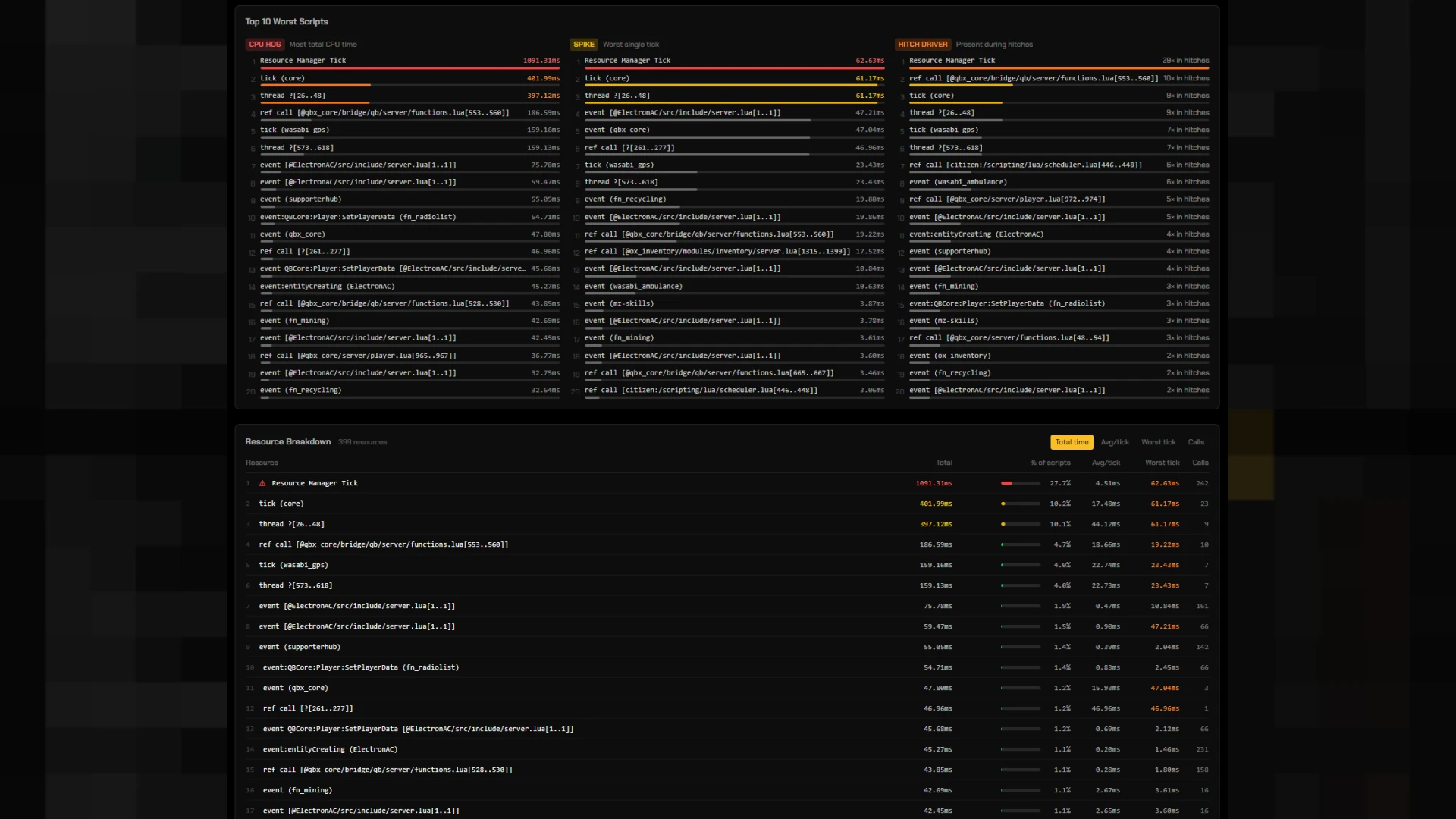
Task: Select tick (wasabi_gps) 159.16ms in CPU HOG list
Action: coord(404,132)
